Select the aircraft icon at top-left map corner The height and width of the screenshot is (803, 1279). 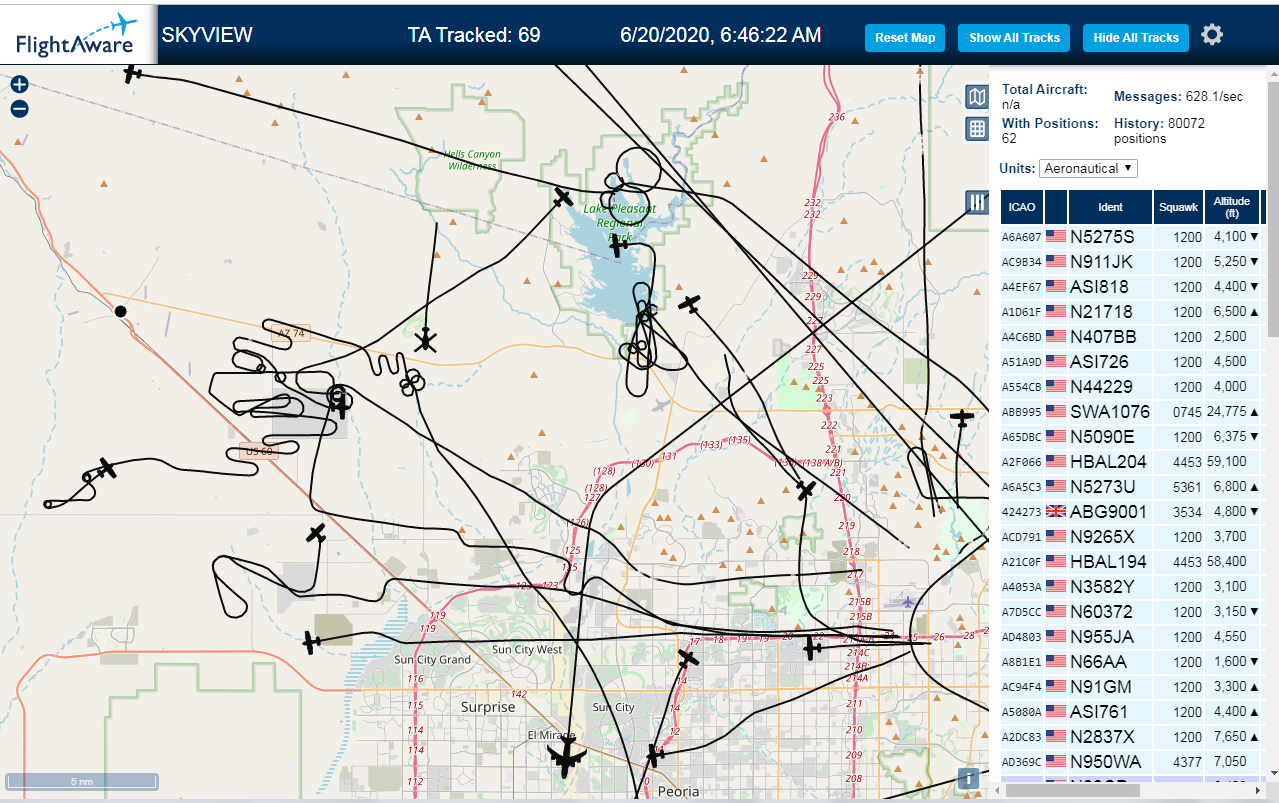coord(132,73)
